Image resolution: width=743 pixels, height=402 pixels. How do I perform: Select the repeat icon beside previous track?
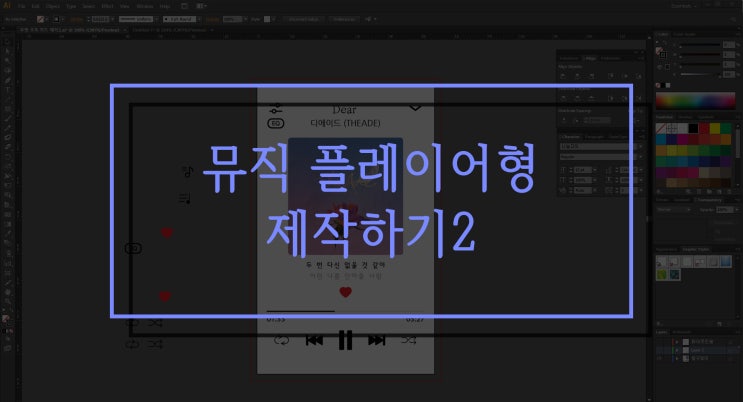[281, 340]
